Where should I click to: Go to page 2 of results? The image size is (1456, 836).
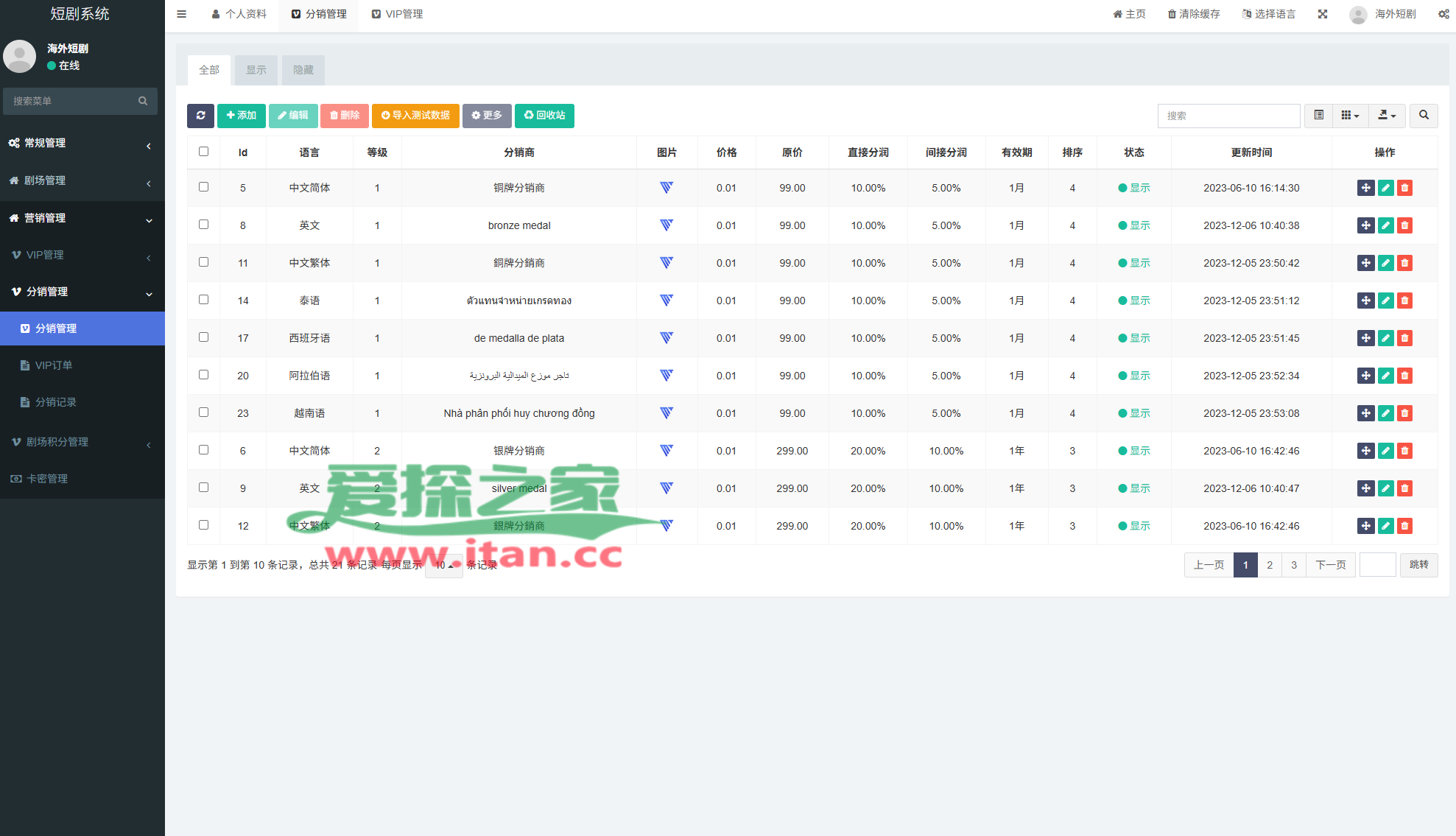point(1269,565)
